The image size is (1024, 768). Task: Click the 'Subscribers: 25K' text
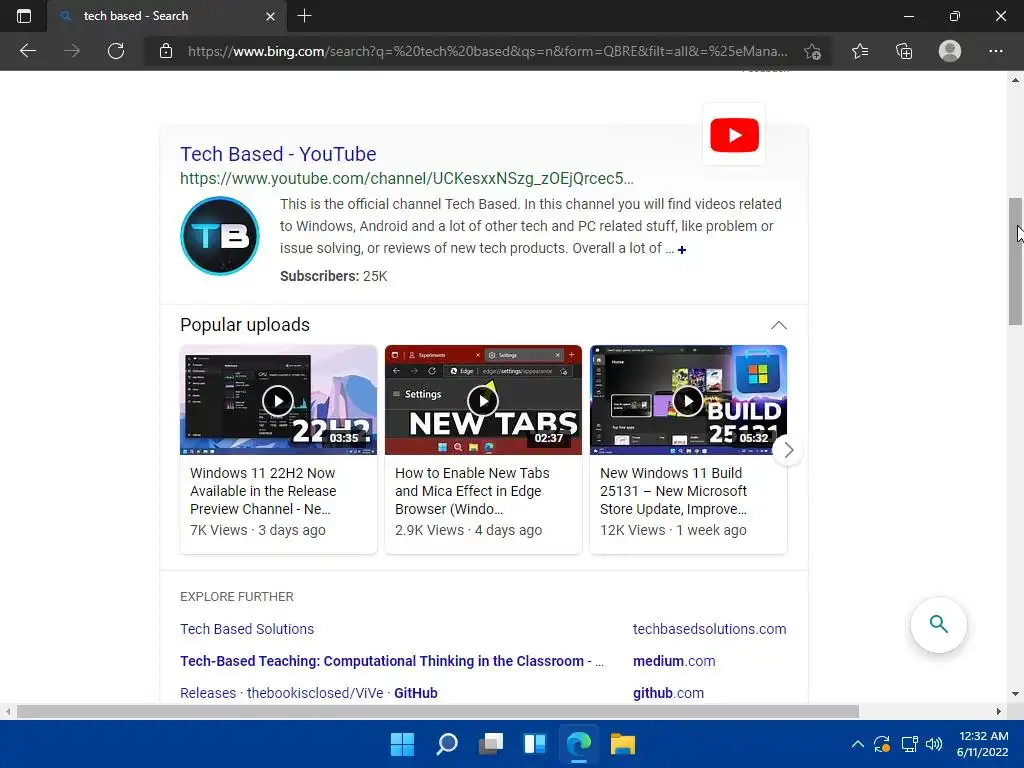(x=334, y=276)
